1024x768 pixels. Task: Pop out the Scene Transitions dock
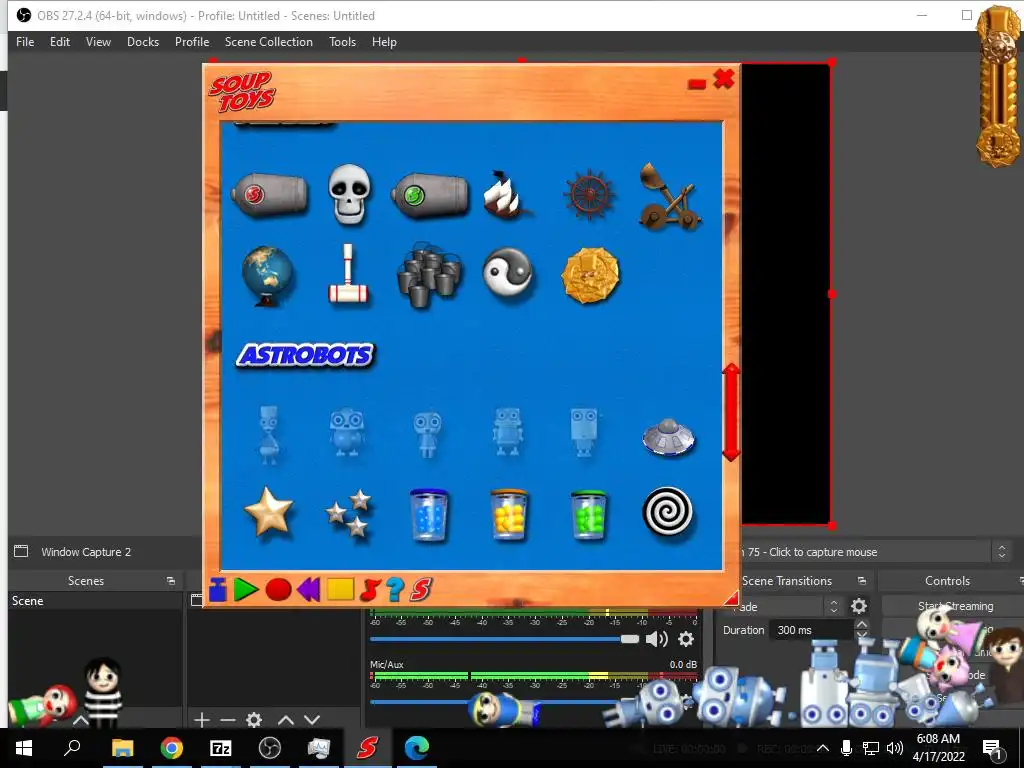[861, 581]
